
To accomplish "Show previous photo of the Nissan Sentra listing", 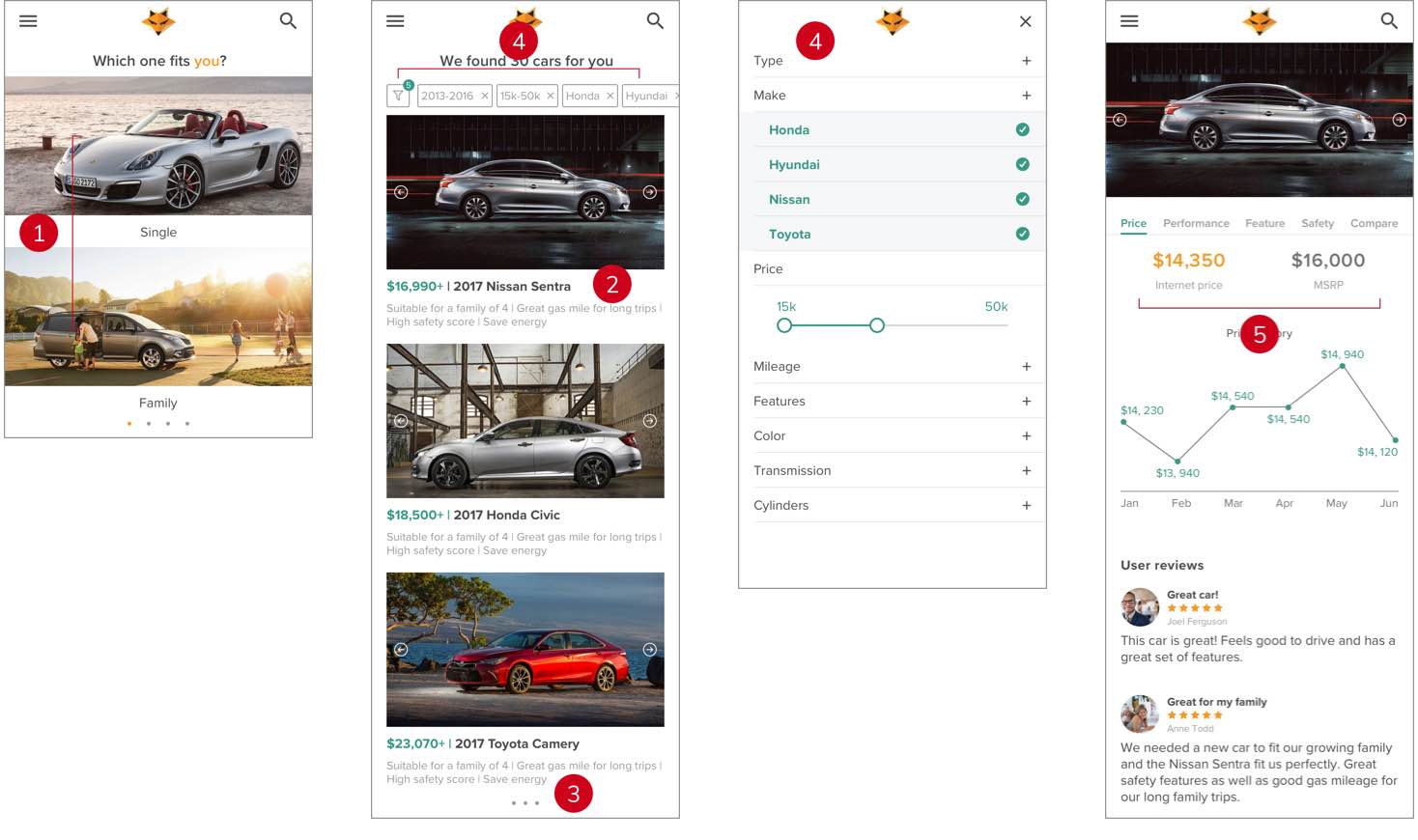I will point(401,192).
